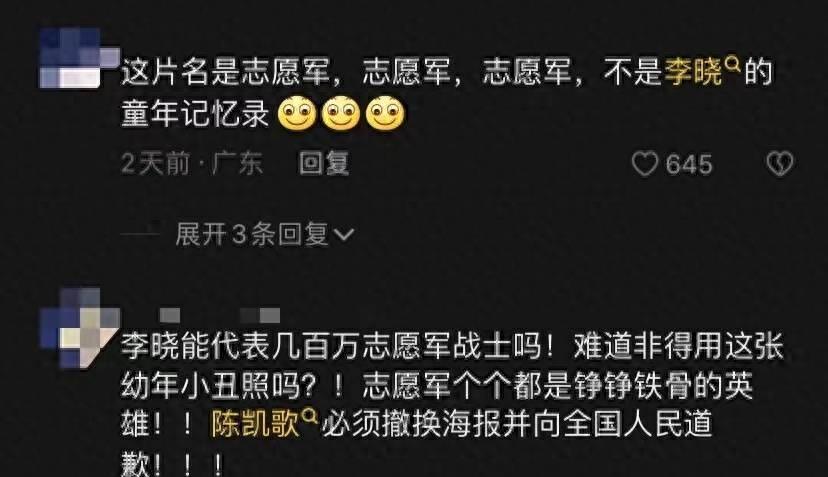Click the 广东 location label
Screen dimensions: 828x477
[x=238, y=163]
